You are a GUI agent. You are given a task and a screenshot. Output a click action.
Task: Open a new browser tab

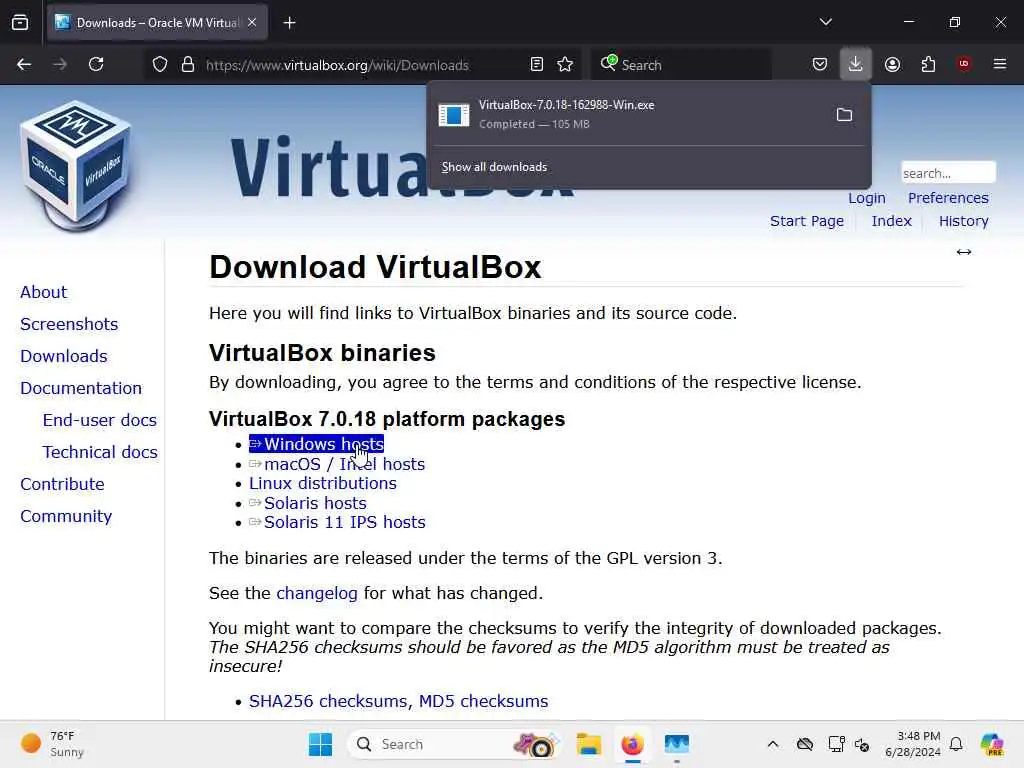289,23
